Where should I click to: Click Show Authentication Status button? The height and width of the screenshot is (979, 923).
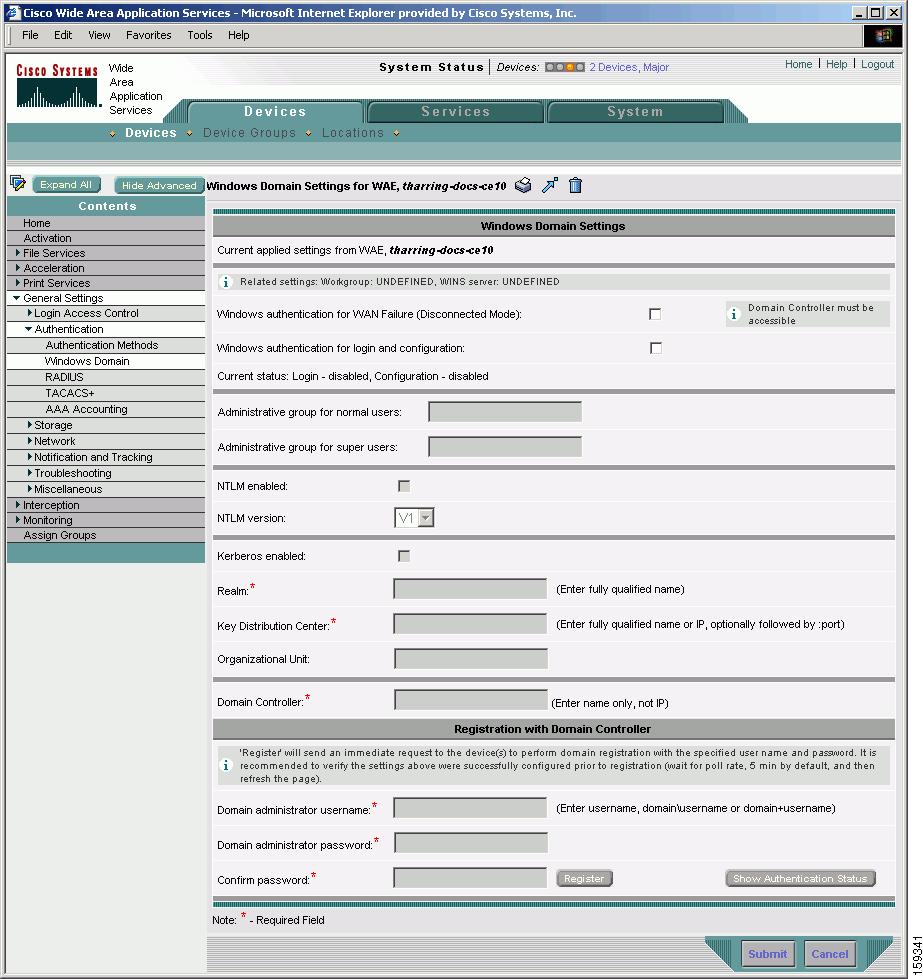click(x=800, y=878)
